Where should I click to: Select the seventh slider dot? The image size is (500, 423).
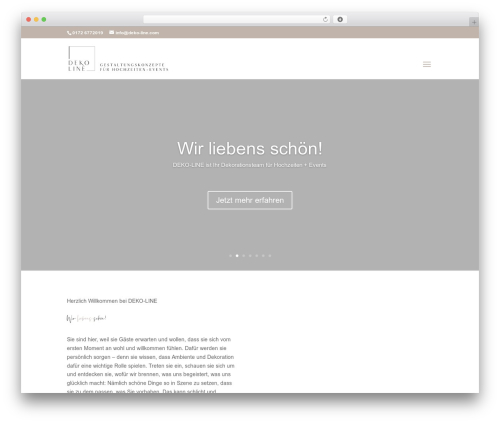[x=270, y=256]
